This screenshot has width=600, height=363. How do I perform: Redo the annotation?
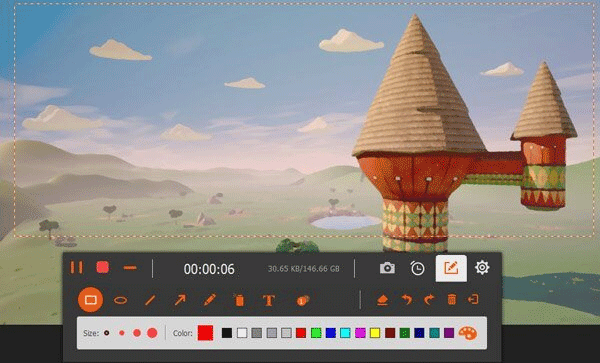(x=429, y=300)
